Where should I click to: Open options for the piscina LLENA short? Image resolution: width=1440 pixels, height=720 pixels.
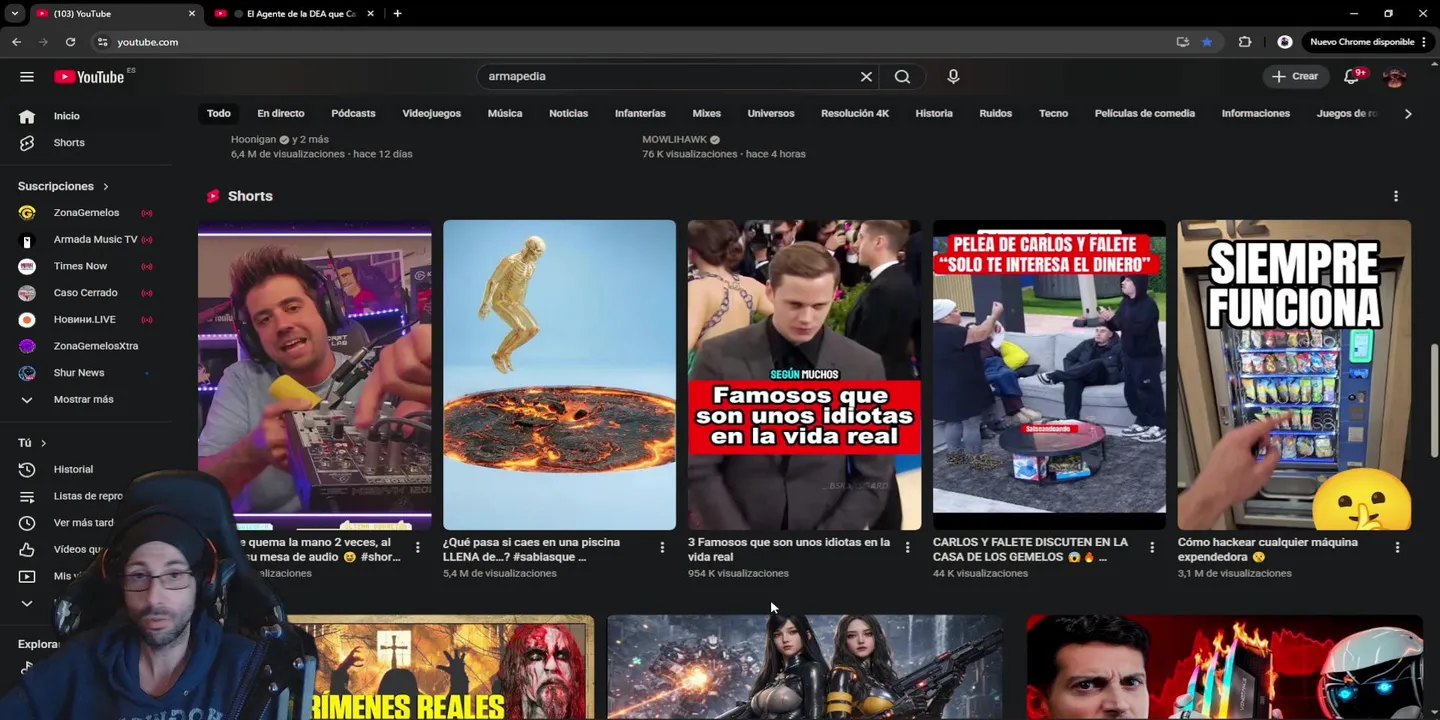662,547
